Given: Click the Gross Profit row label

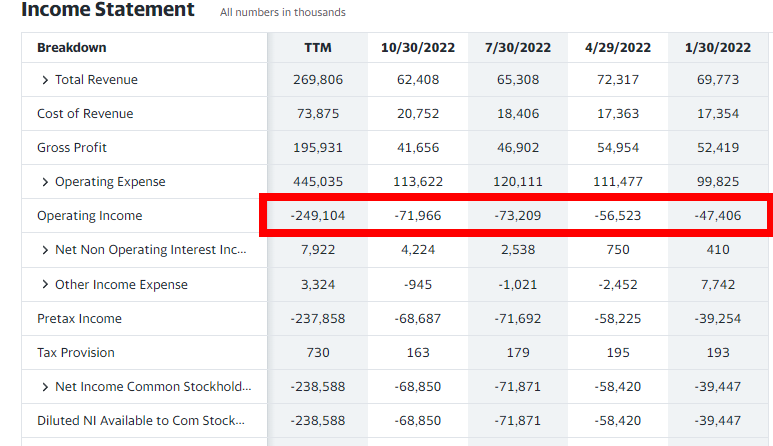Looking at the screenshot, I should [x=72, y=148].
